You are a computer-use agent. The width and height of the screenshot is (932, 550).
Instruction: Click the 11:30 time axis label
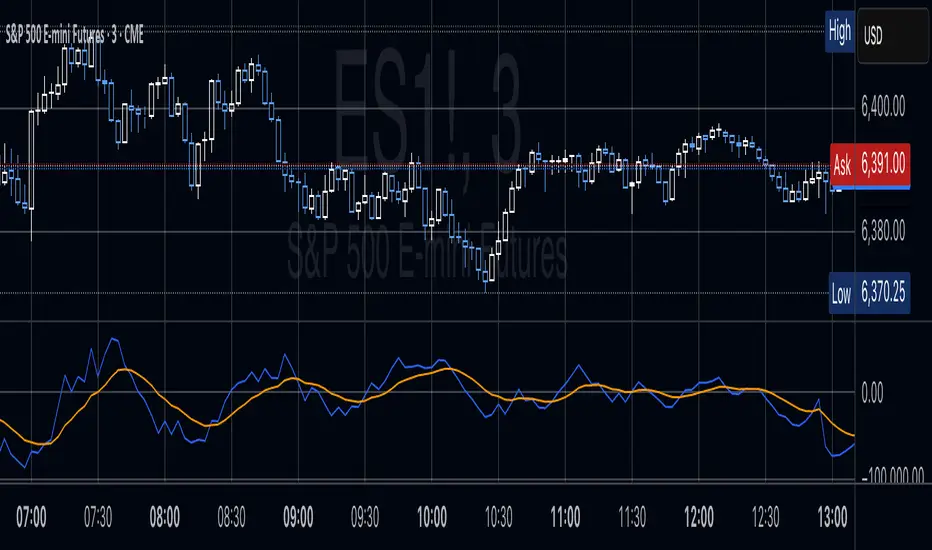[x=632, y=517]
